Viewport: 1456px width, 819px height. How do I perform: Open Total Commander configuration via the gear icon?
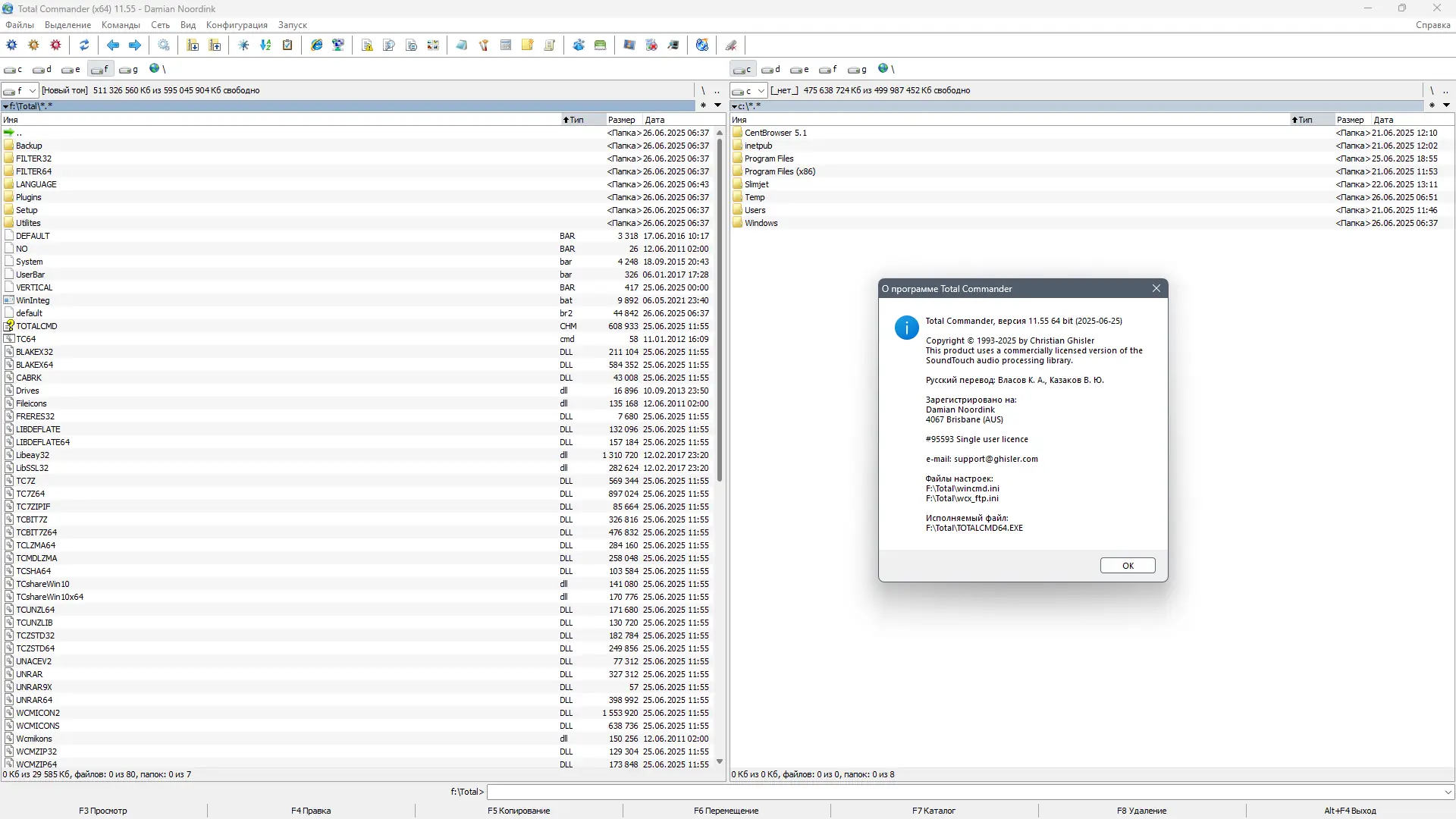[x=12, y=45]
